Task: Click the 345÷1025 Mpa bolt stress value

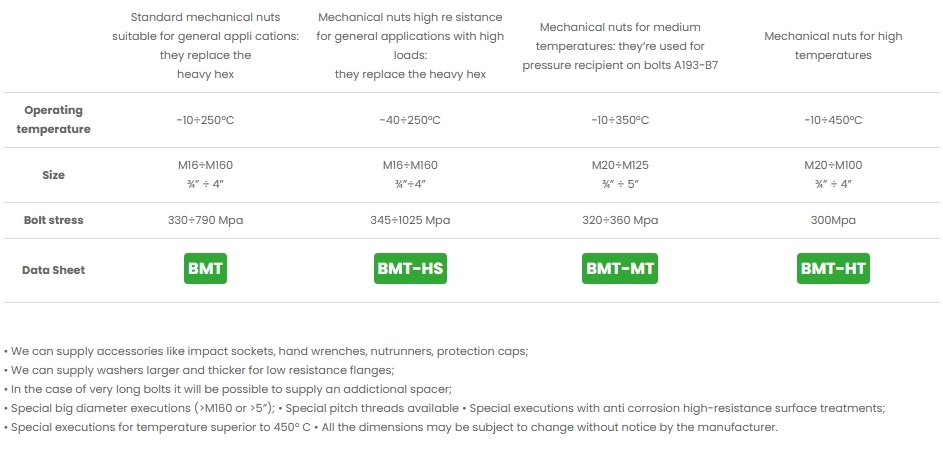Action: click(x=410, y=220)
